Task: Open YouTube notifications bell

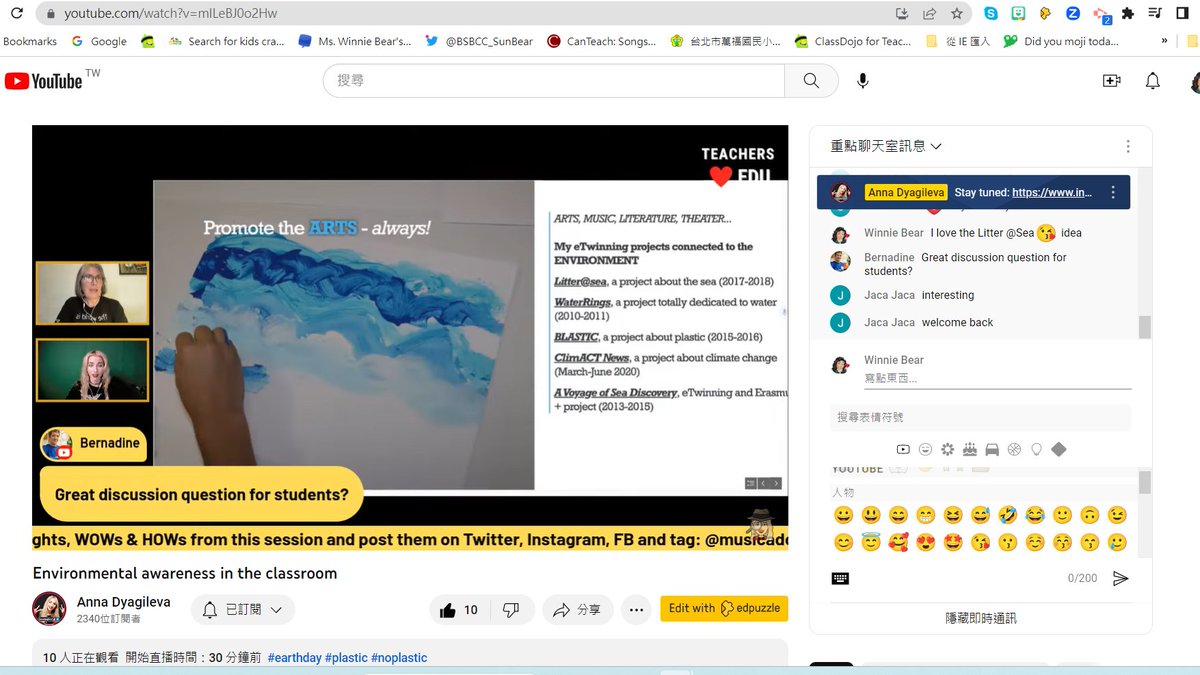Action: tap(1153, 81)
